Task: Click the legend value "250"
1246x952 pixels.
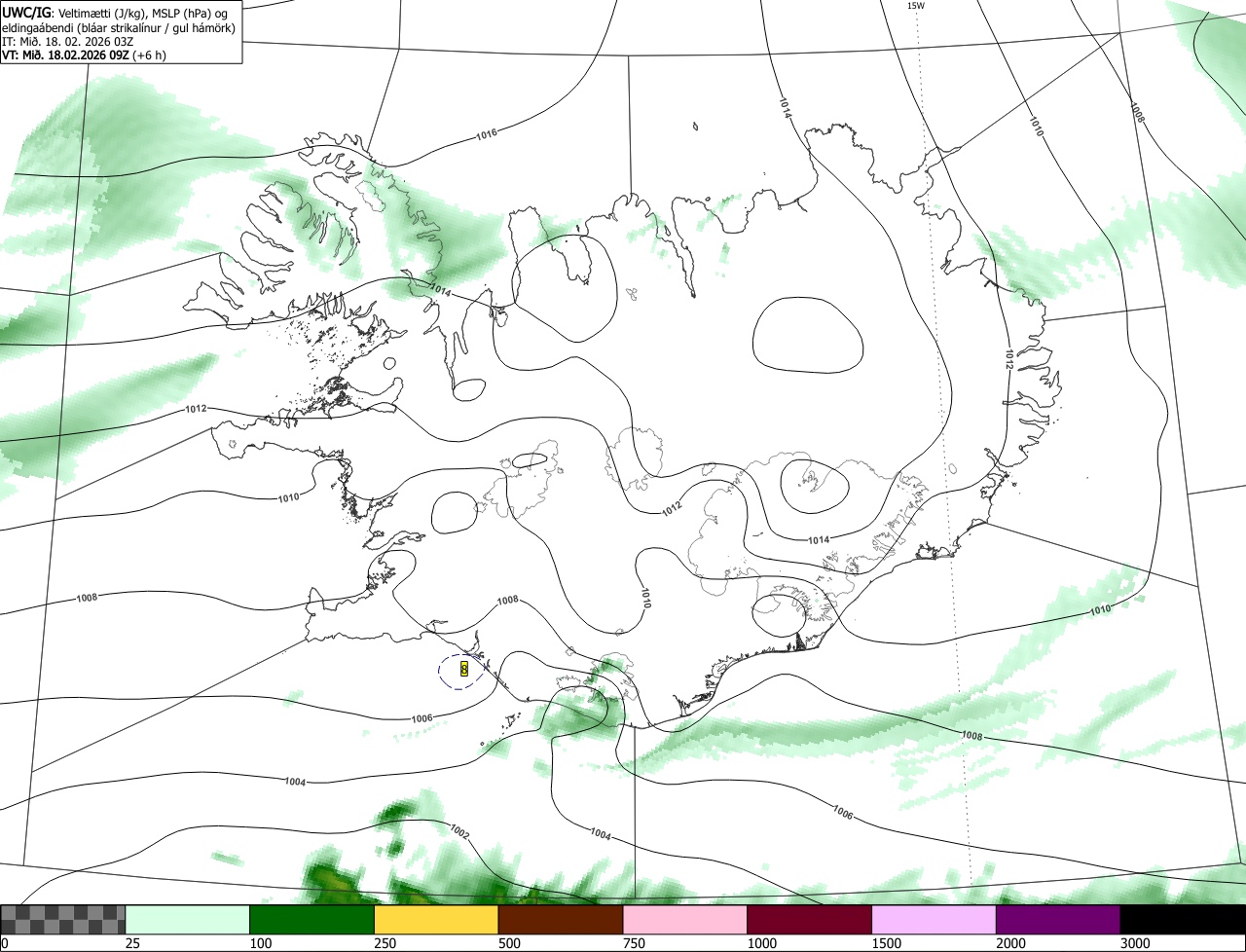Action: (385, 943)
